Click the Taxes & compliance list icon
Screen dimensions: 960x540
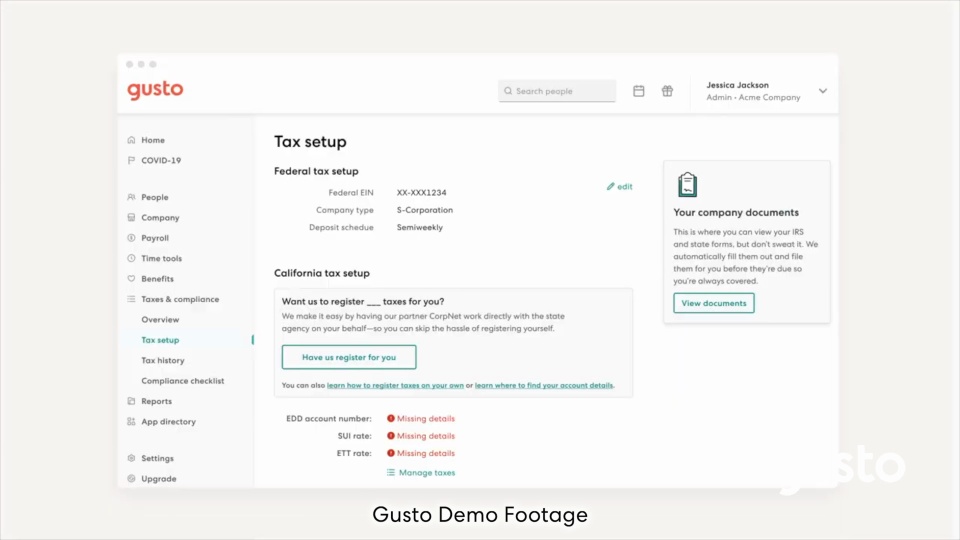[131, 299]
